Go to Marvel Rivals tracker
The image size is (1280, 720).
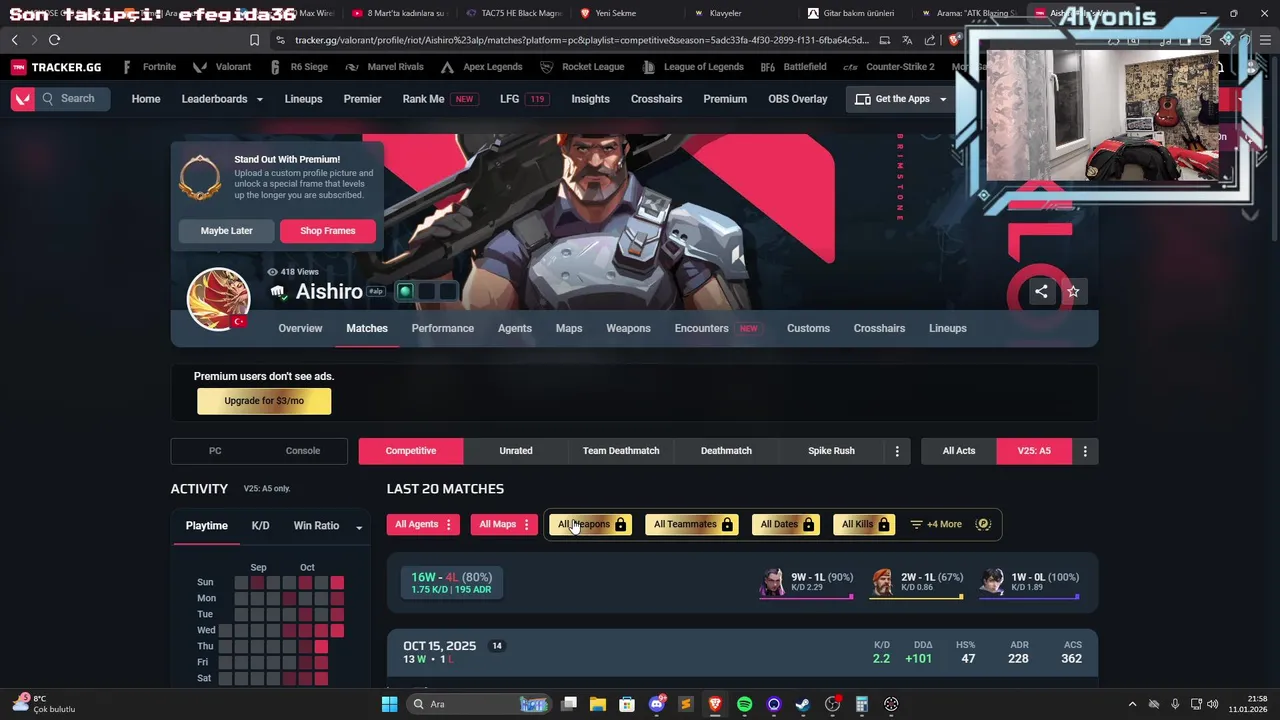pos(384,67)
